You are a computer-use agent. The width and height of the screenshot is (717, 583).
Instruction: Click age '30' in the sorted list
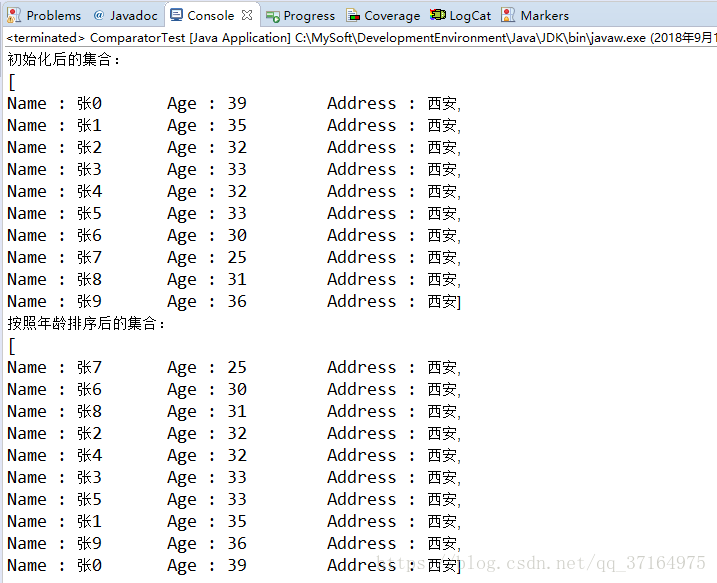237,389
